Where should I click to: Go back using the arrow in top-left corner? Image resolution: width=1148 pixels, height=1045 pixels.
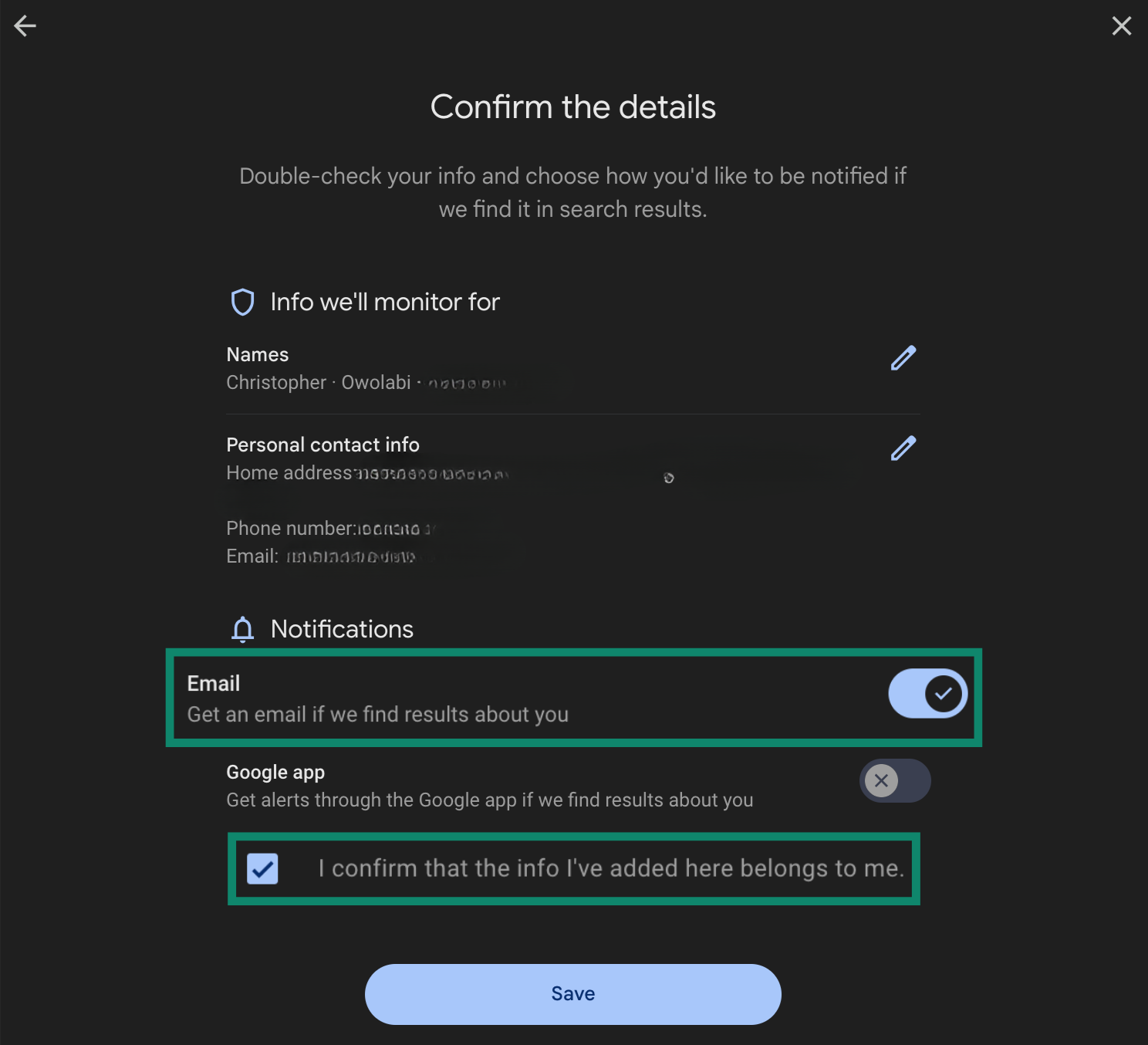coord(25,25)
